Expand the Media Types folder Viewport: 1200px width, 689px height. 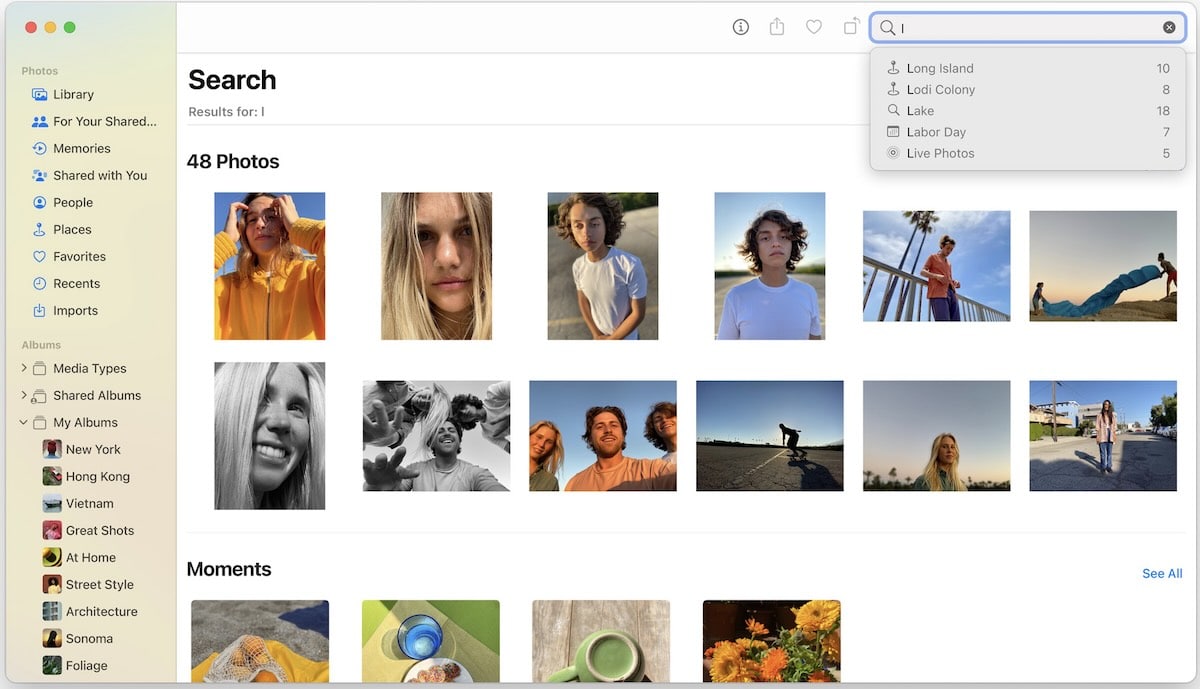click(x=23, y=368)
